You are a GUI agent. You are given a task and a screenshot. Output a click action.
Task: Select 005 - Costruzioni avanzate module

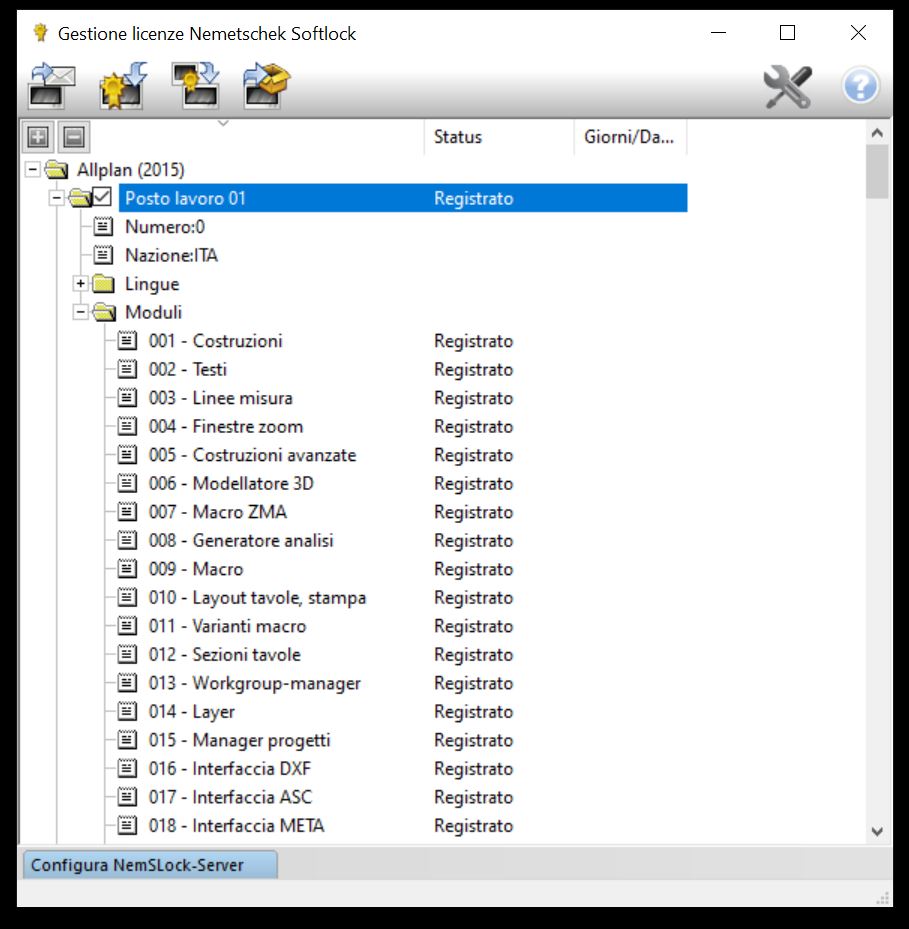pyautogui.click(x=252, y=454)
